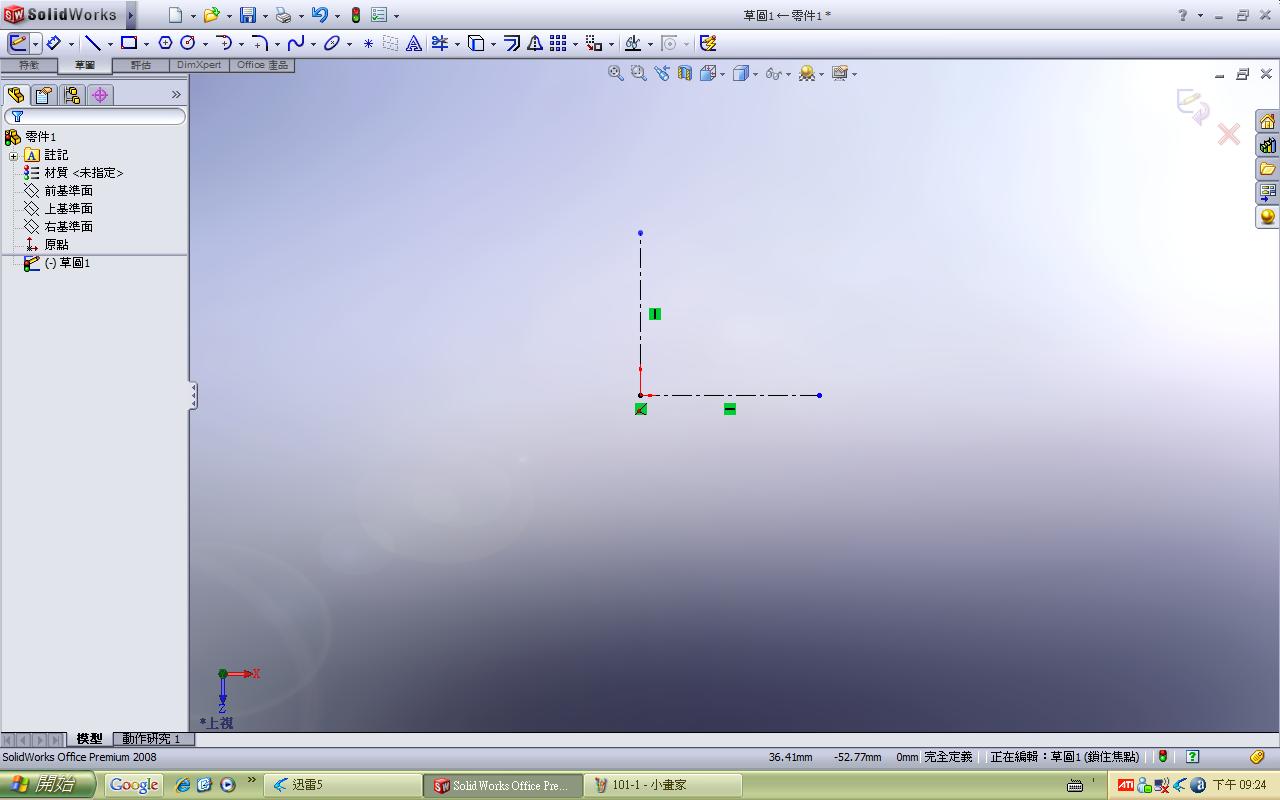Screen dimensions: 1280x800
Task: Select the Spline sketch tool
Action: tap(296, 43)
